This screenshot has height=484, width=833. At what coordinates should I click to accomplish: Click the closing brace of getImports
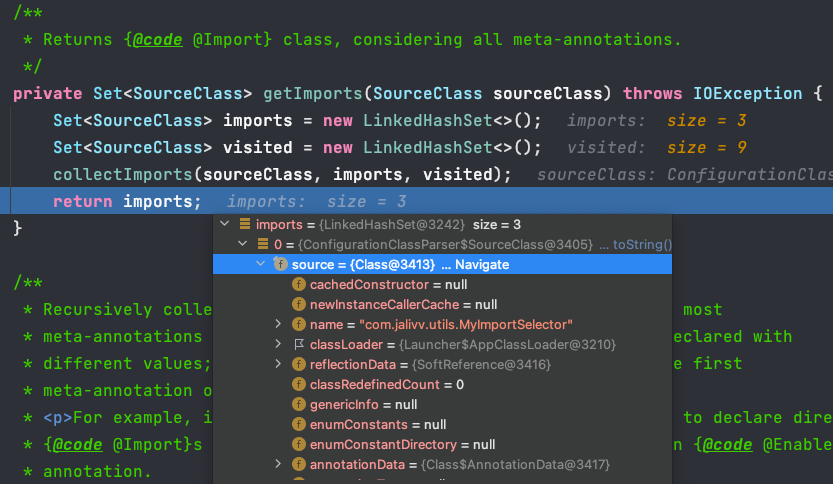(18, 228)
